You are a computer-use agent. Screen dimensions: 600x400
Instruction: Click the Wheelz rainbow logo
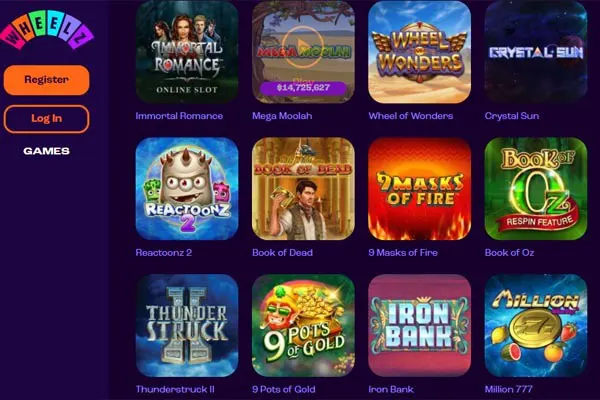coord(47,34)
